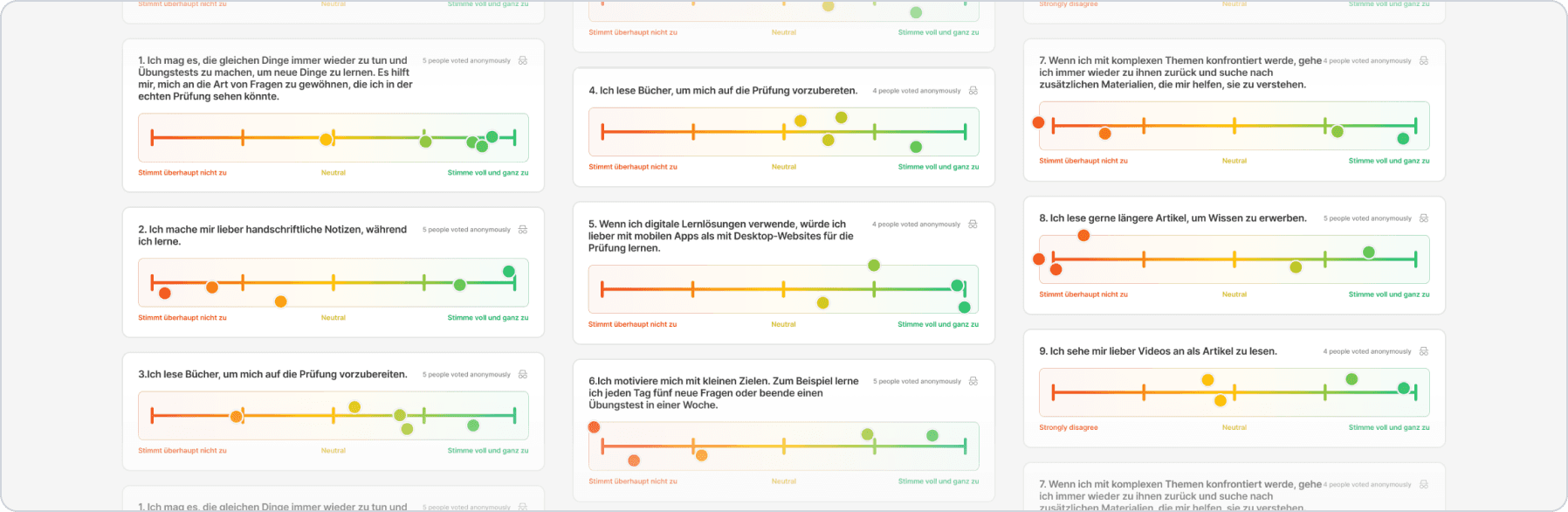Click the anonymous voters icon for question 2
Viewport: 1568px width, 512px height.
[x=523, y=230]
